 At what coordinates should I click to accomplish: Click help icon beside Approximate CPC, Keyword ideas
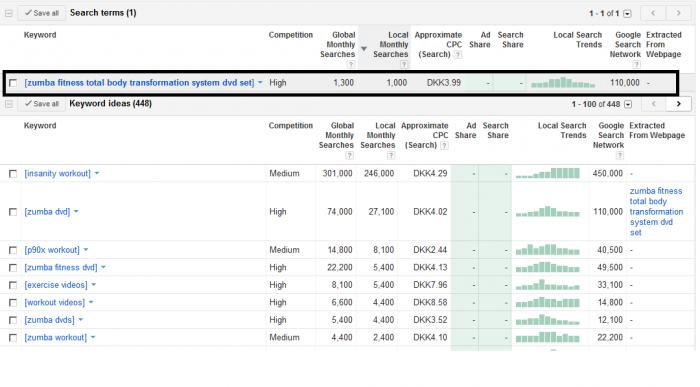pyautogui.click(x=444, y=146)
